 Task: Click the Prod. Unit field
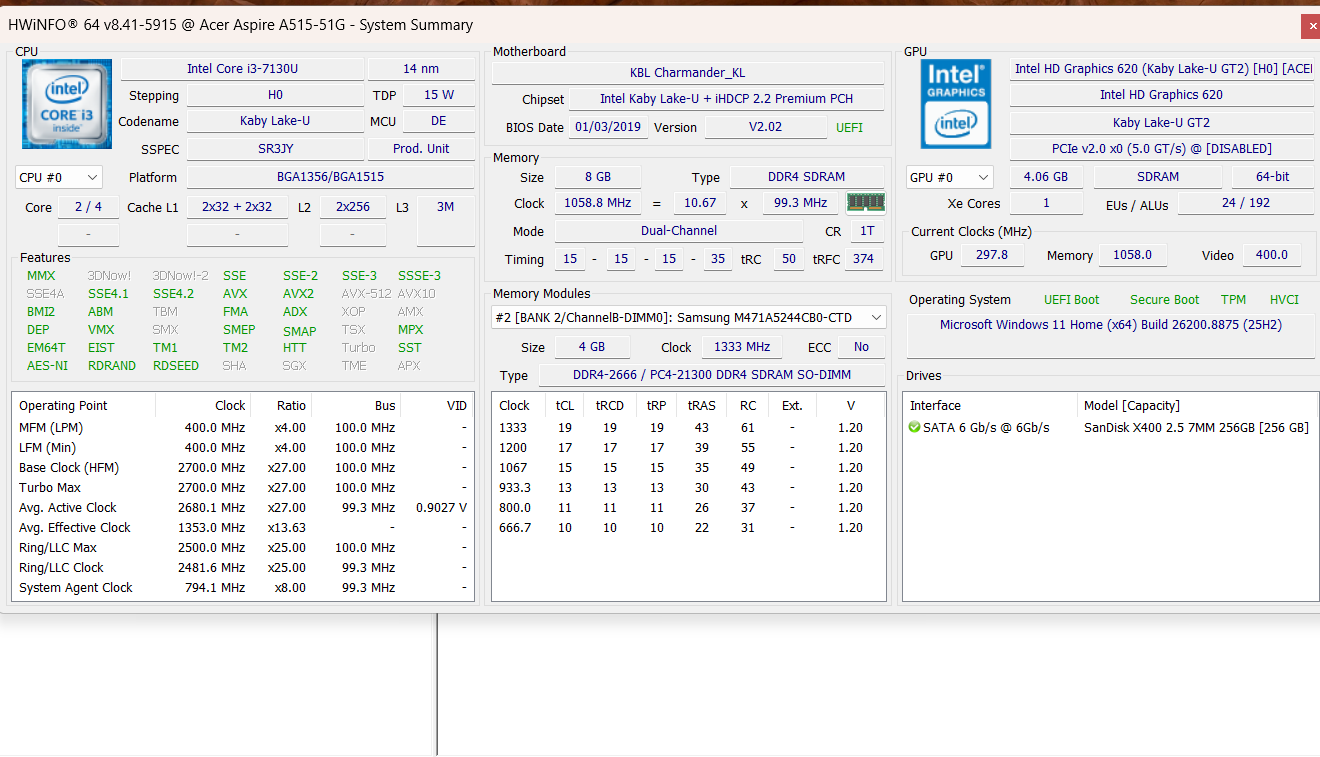point(422,148)
